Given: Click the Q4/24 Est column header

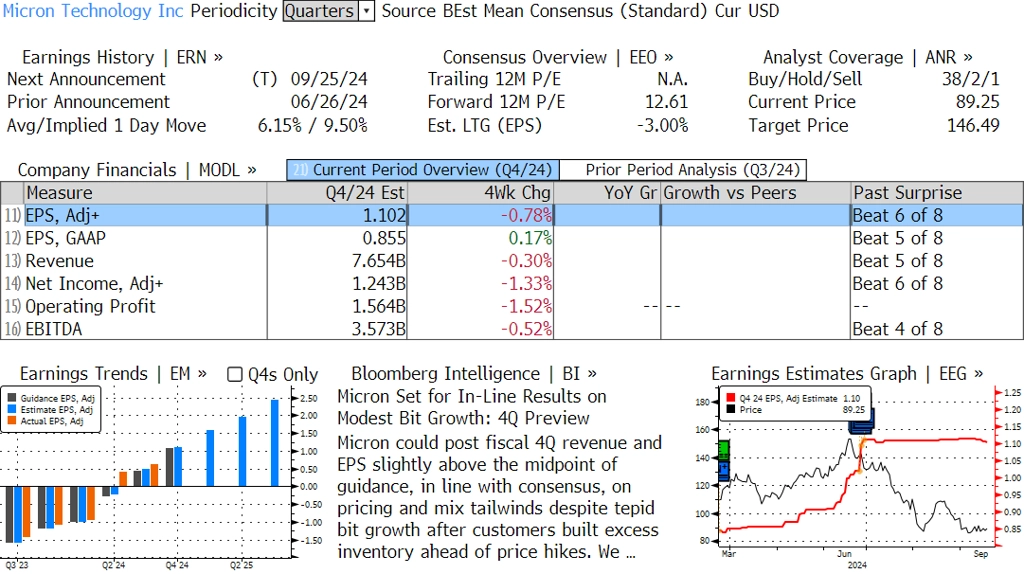Looking at the screenshot, I should (x=337, y=193).
